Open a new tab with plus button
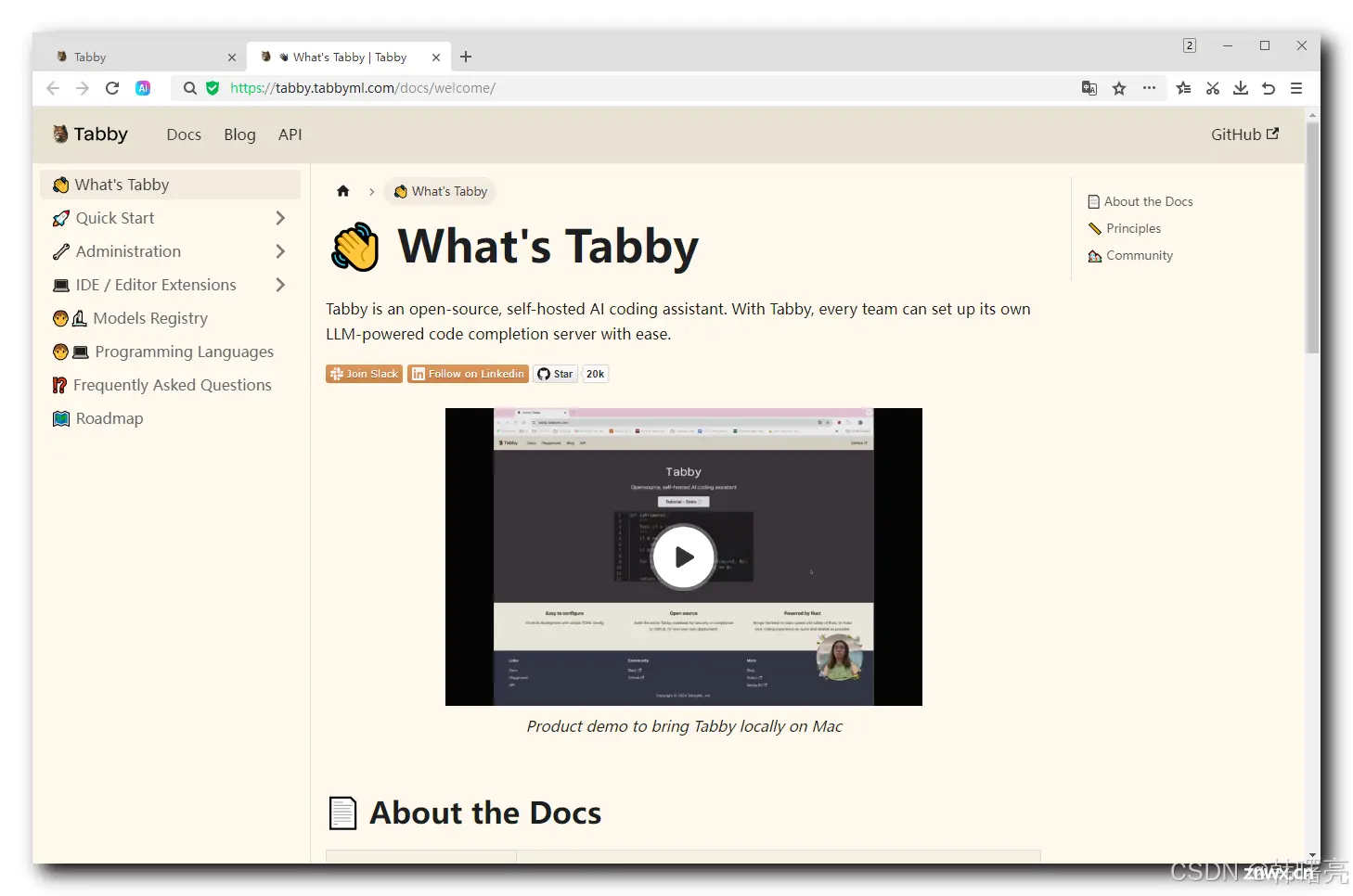The height and width of the screenshot is (896, 1353). (466, 57)
